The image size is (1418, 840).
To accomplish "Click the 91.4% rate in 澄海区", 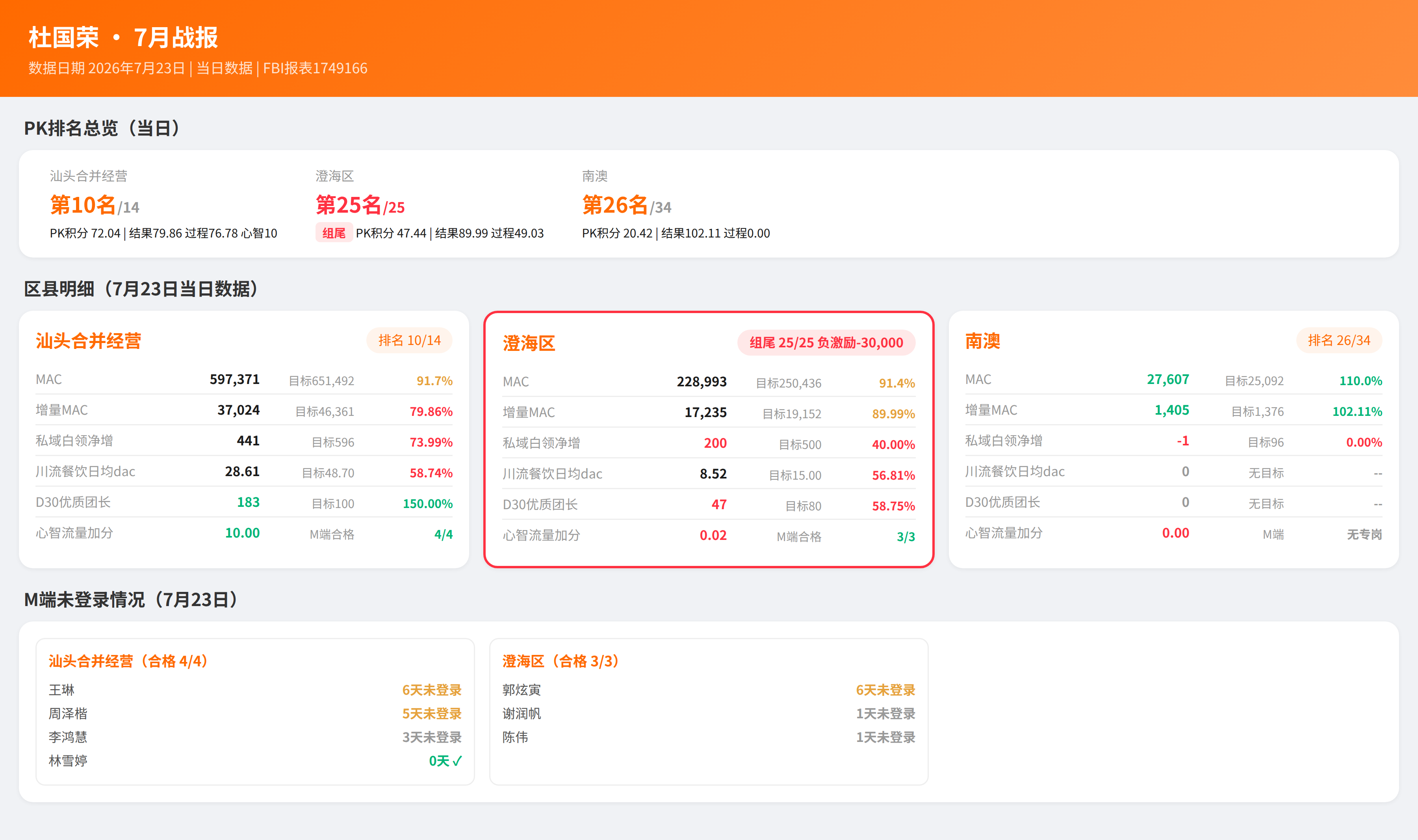I will pos(896,383).
